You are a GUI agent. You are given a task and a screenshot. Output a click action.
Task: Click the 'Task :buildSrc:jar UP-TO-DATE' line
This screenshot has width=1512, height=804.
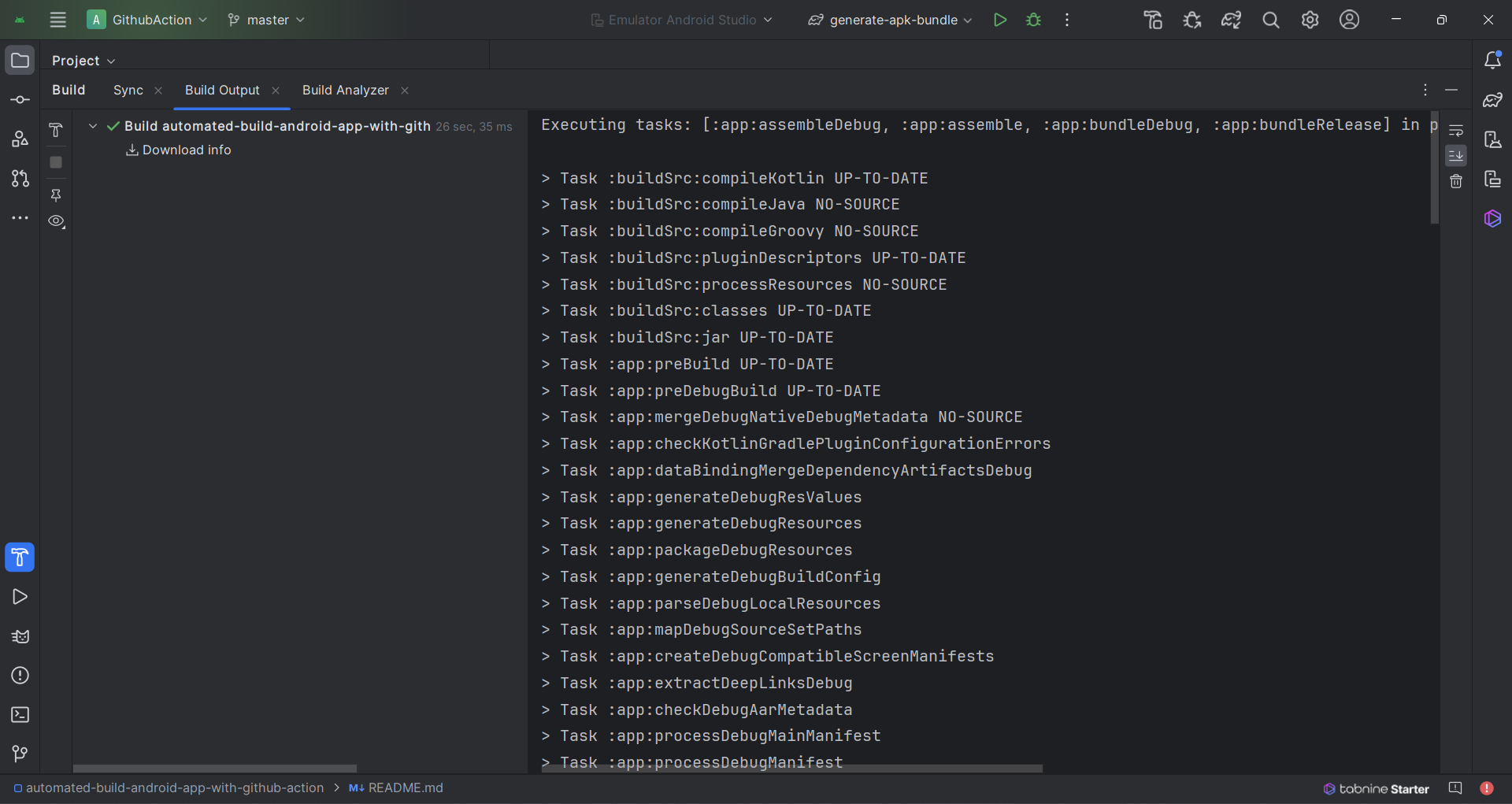point(687,337)
